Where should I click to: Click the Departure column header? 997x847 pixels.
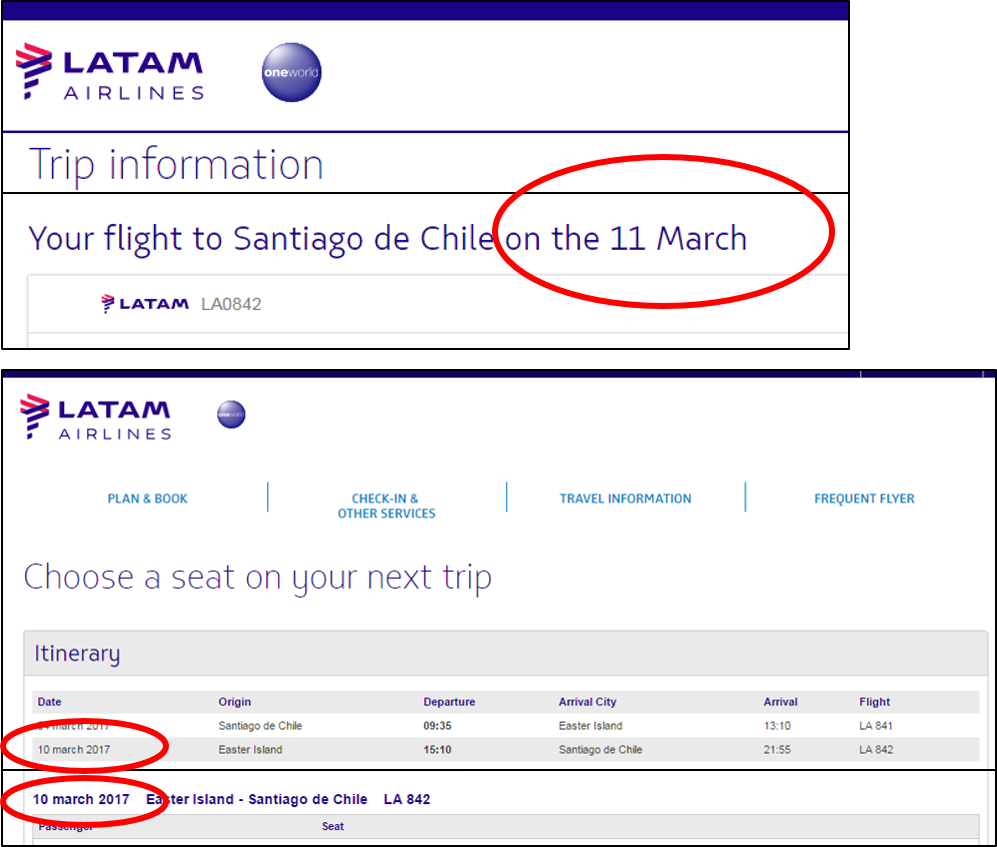[450, 702]
